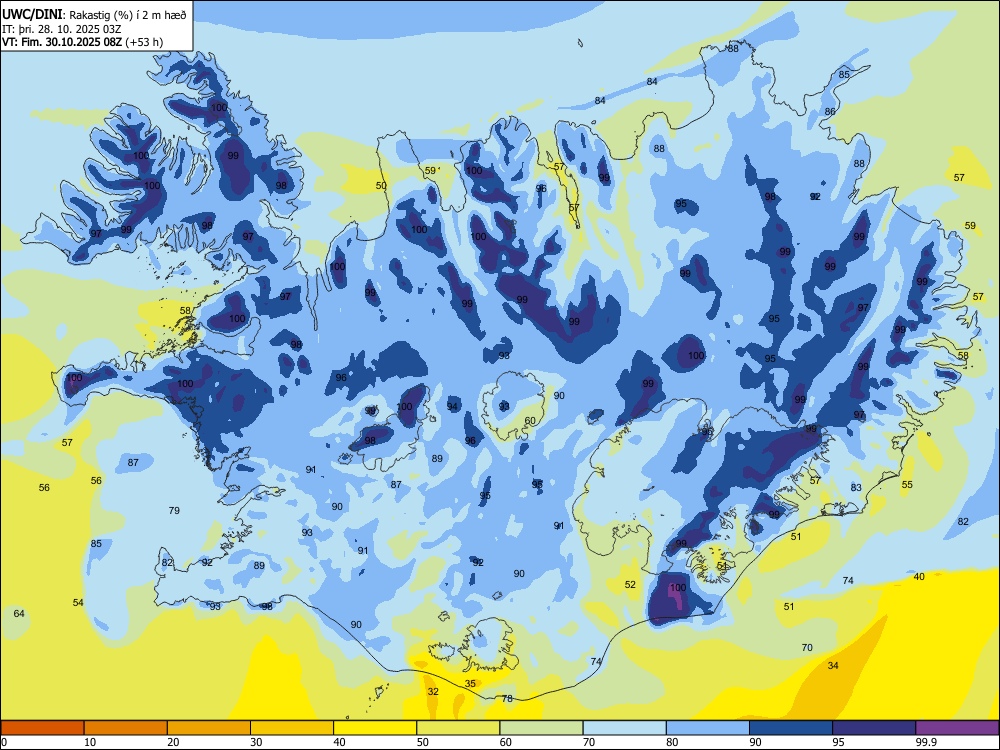Pick the 60–70 pale green legend swatch
The height and width of the screenshot is (750, 1000).
point(541,728)
